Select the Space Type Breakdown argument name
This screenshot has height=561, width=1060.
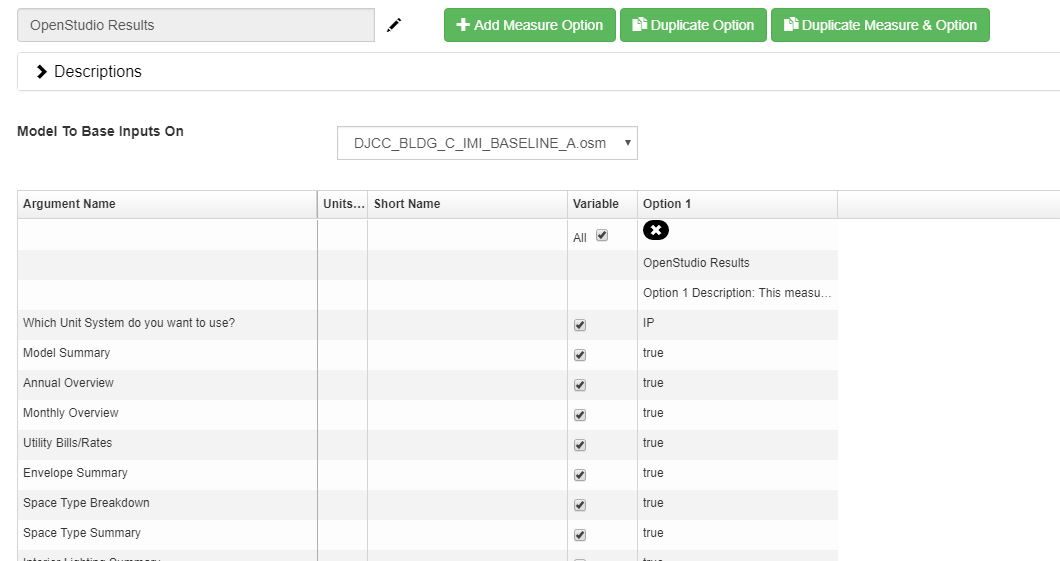tap(87, 503)
